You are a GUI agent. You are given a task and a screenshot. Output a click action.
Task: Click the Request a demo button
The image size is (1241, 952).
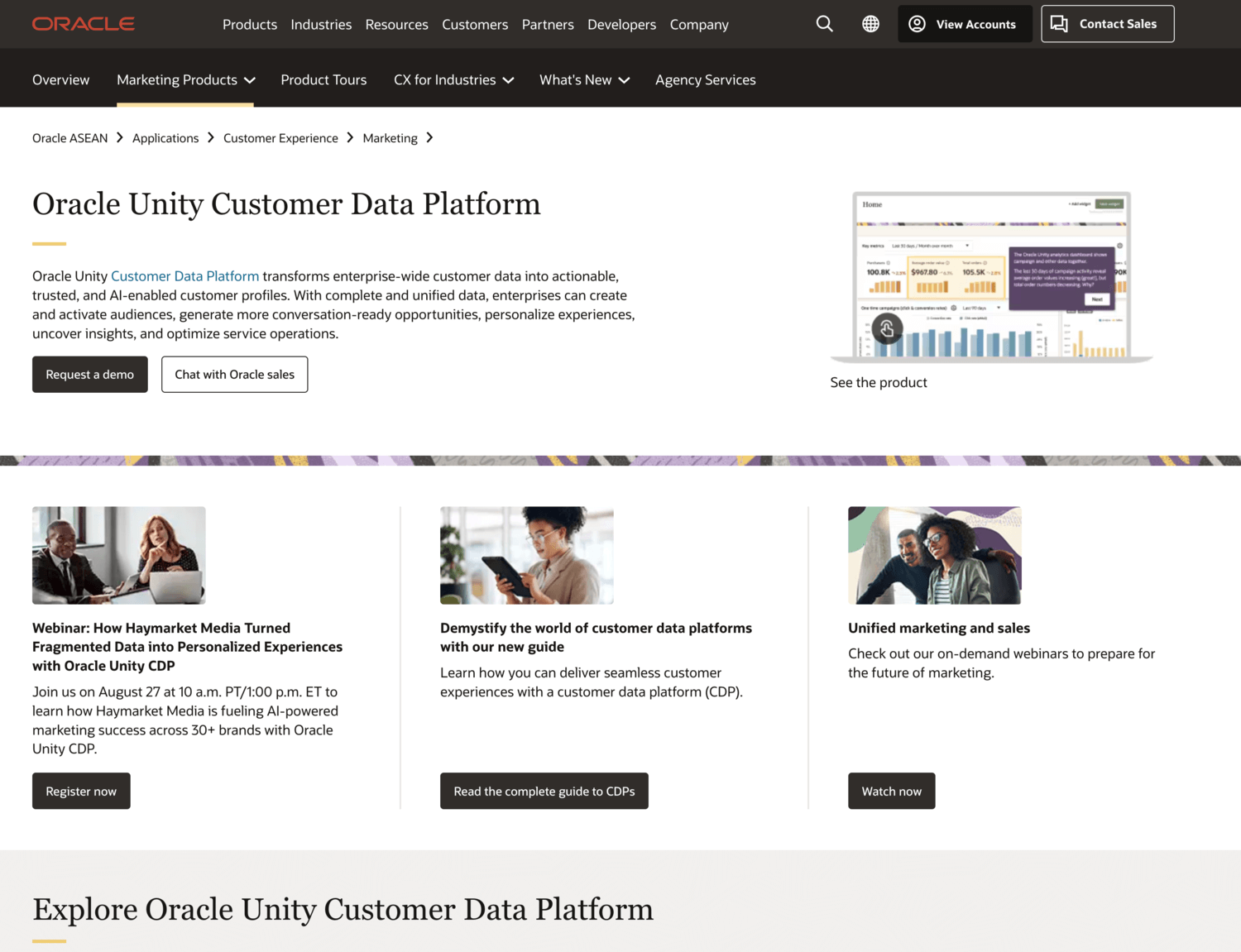click(89, 374)
